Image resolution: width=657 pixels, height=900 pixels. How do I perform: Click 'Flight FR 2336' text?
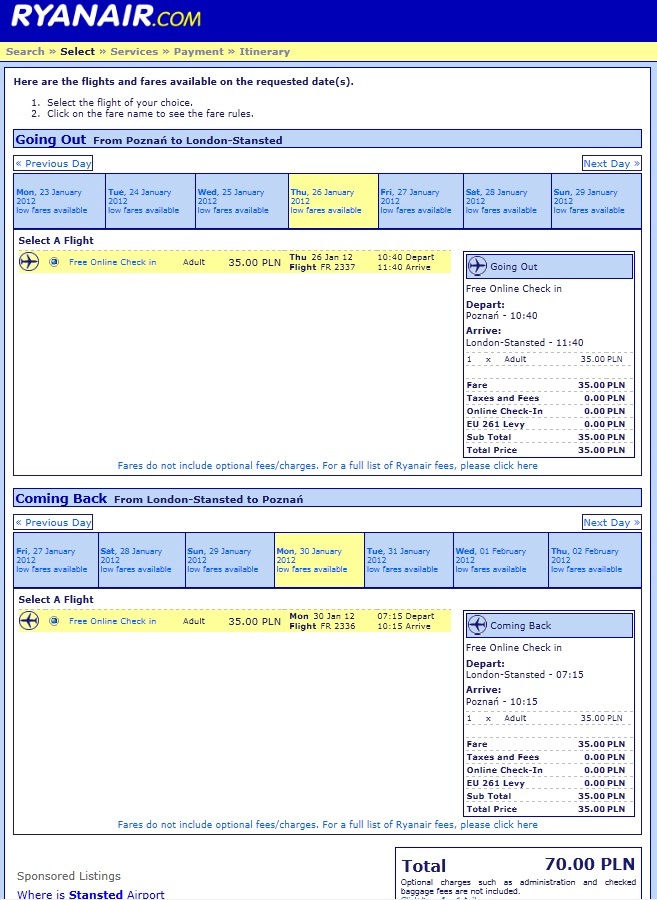pos(322,626)
